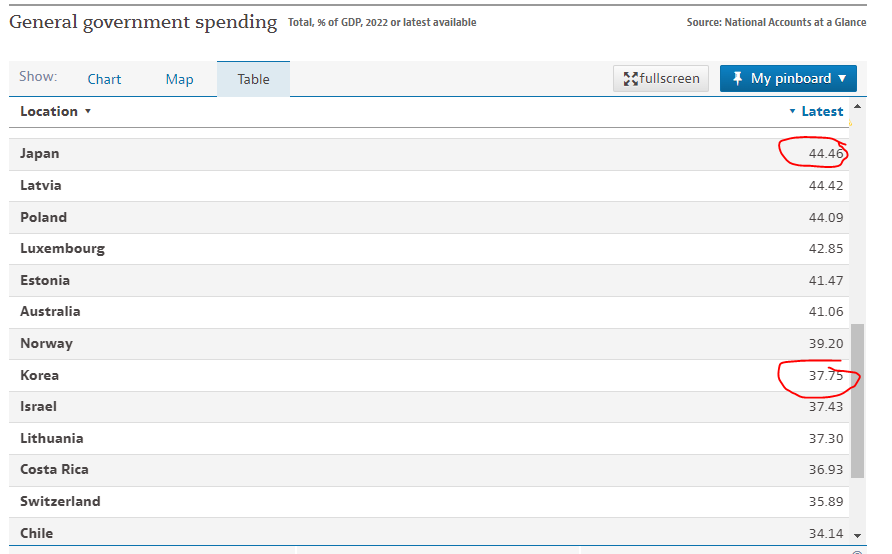Click Norway's value 39.20
The image size is (892, 554).
825,344
